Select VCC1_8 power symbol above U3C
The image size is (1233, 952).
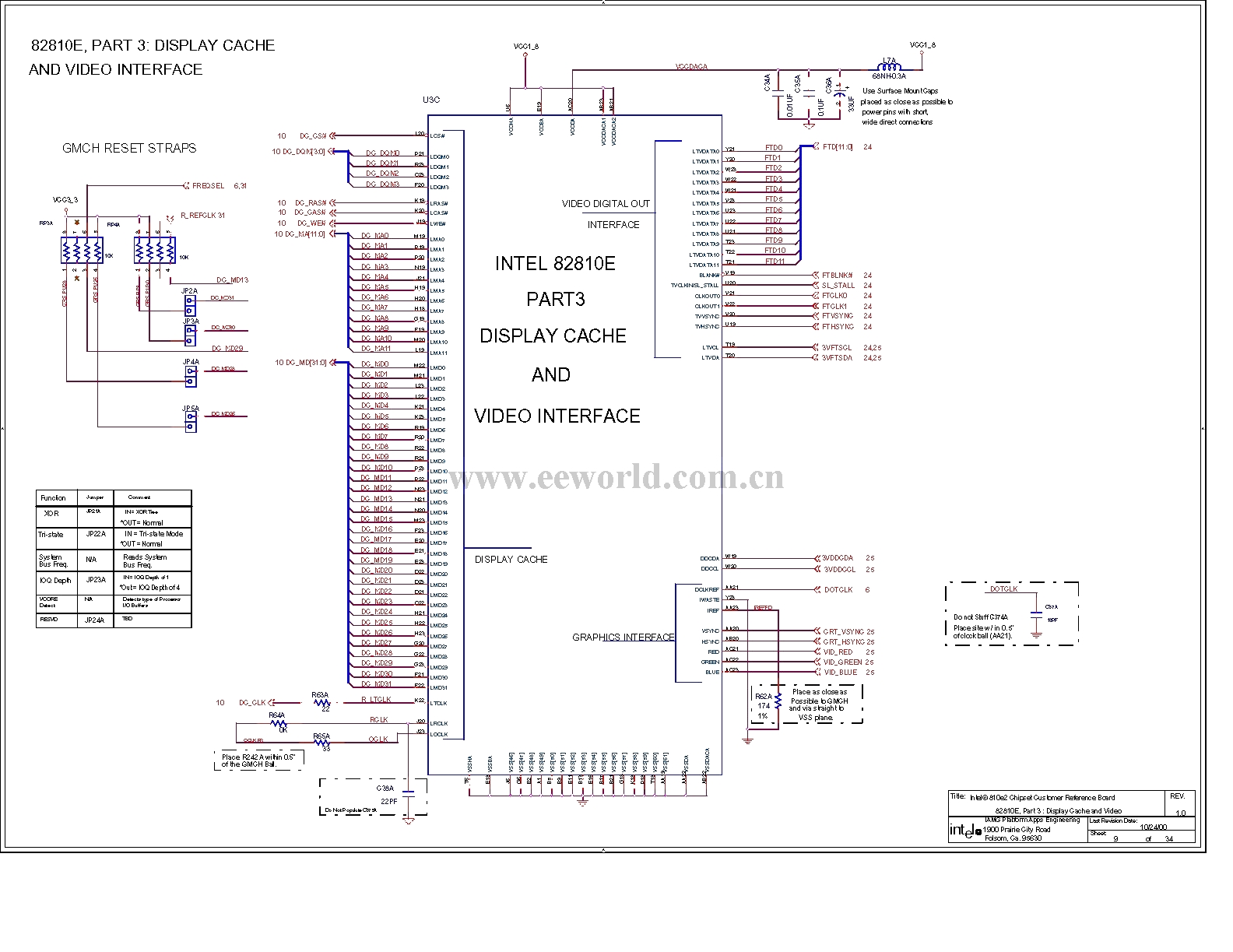tap(526, 49)
